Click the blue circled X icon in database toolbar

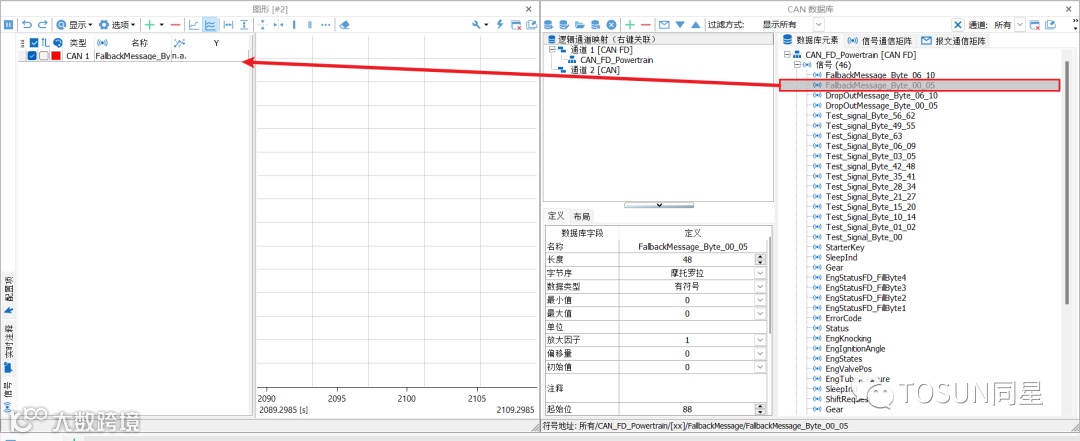(610, 24)
